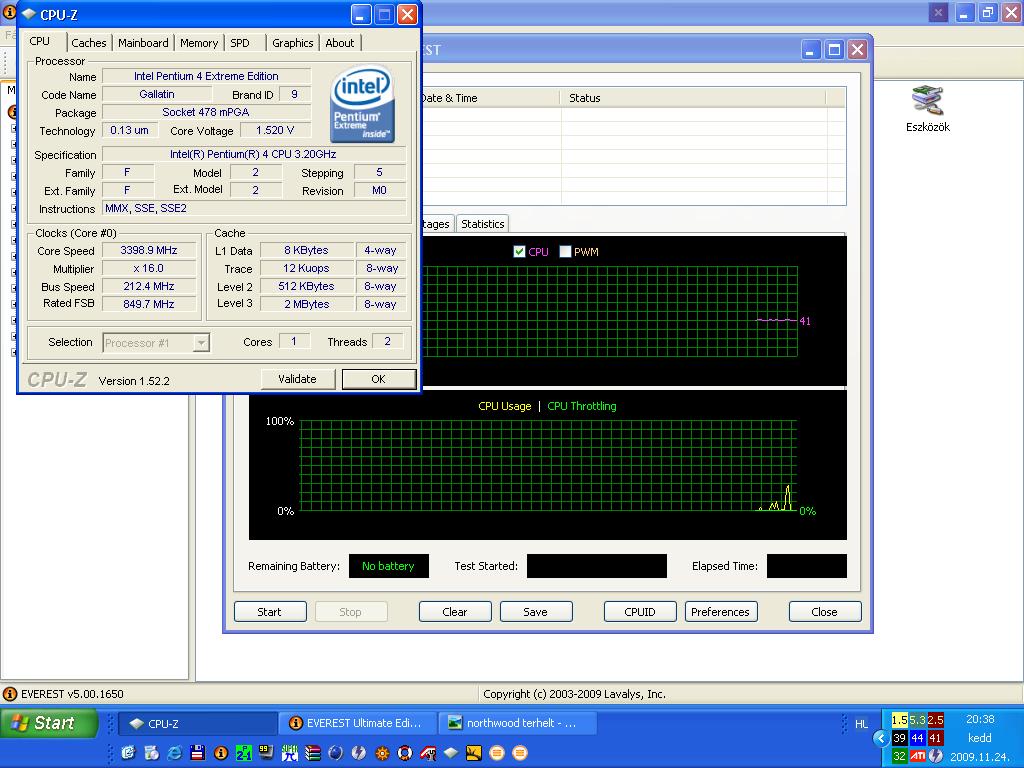Click the Name field Intel Pentium 4 Extreme Edition
The width and height of the screenshot is (1024, 768).
coord(206,76)
